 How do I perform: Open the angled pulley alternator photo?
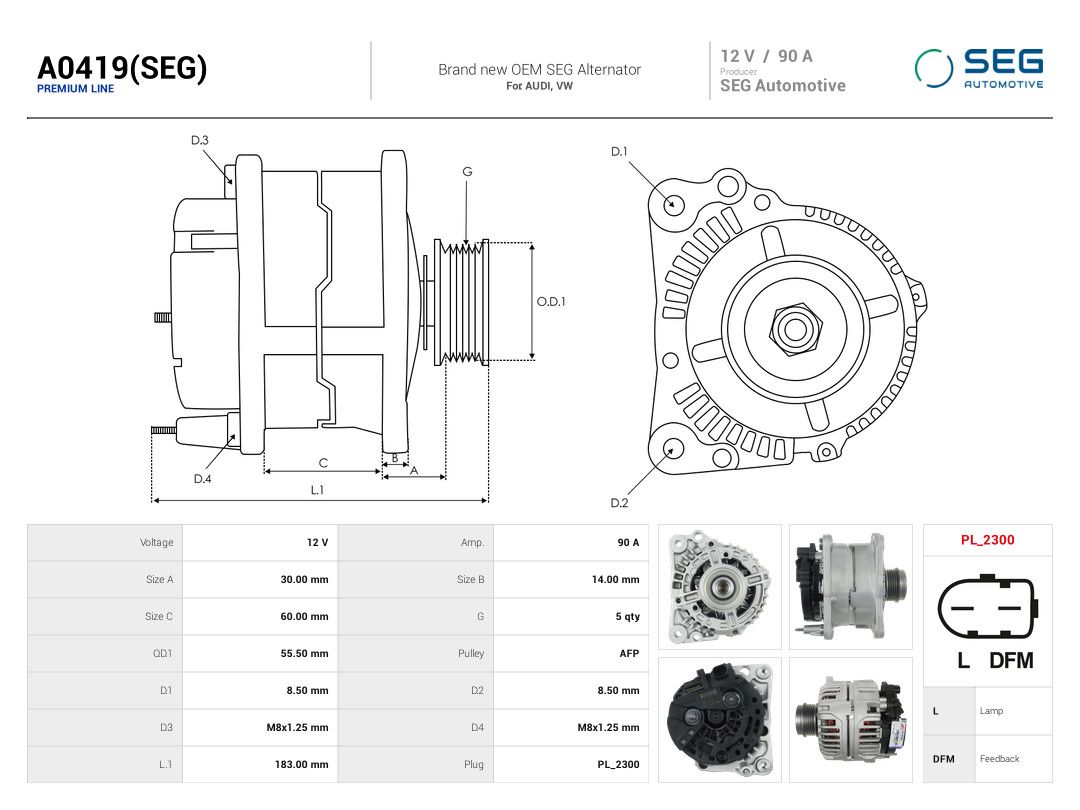tap(851, 720)
